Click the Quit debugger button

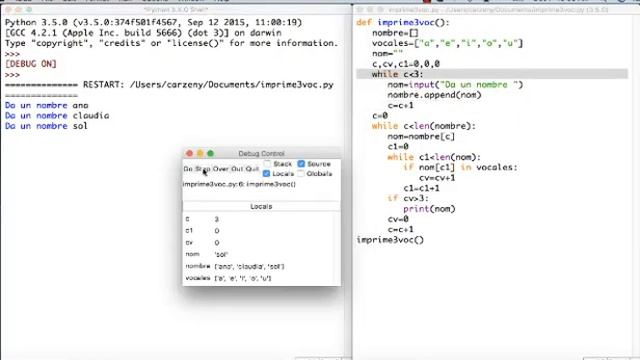252,169
